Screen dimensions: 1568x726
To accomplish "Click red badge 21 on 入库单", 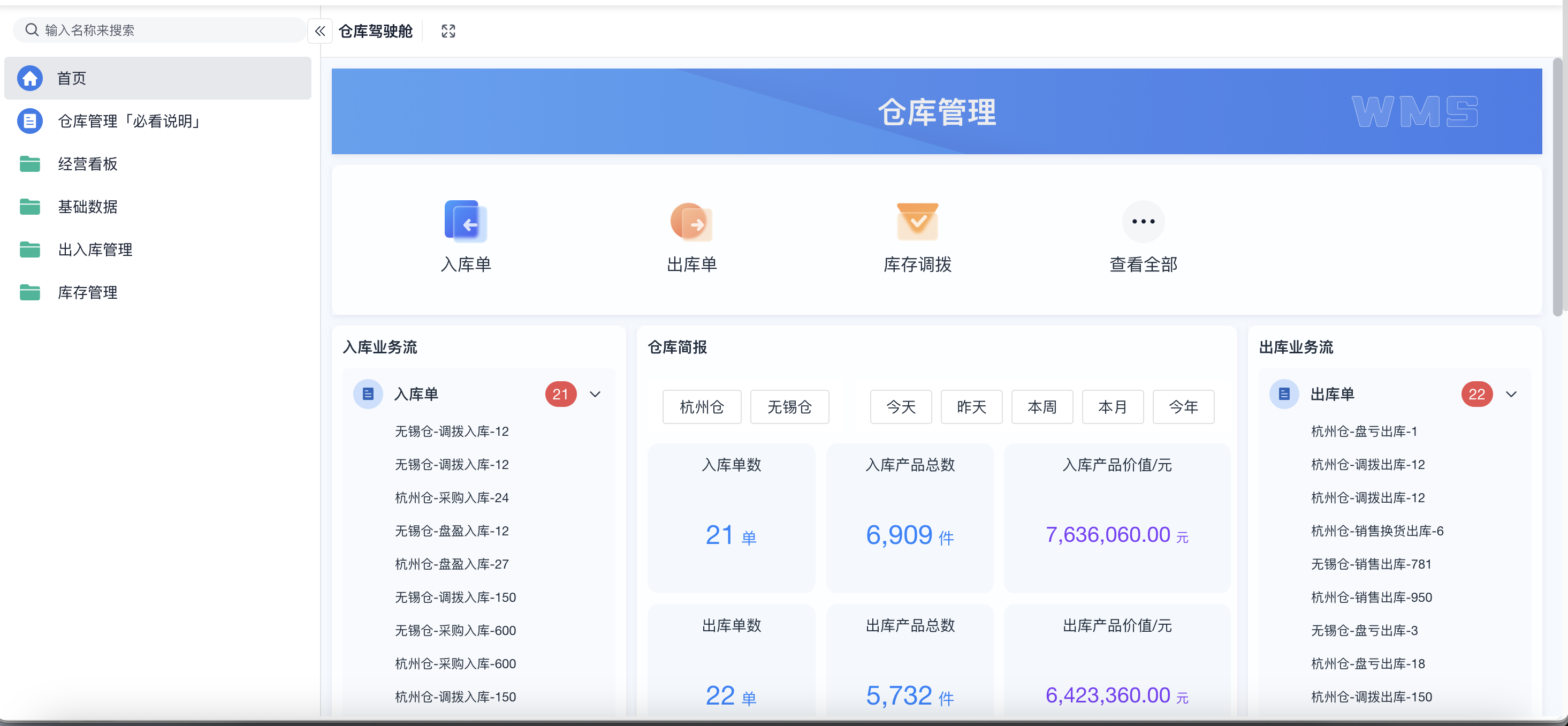I will click(561, 394).
